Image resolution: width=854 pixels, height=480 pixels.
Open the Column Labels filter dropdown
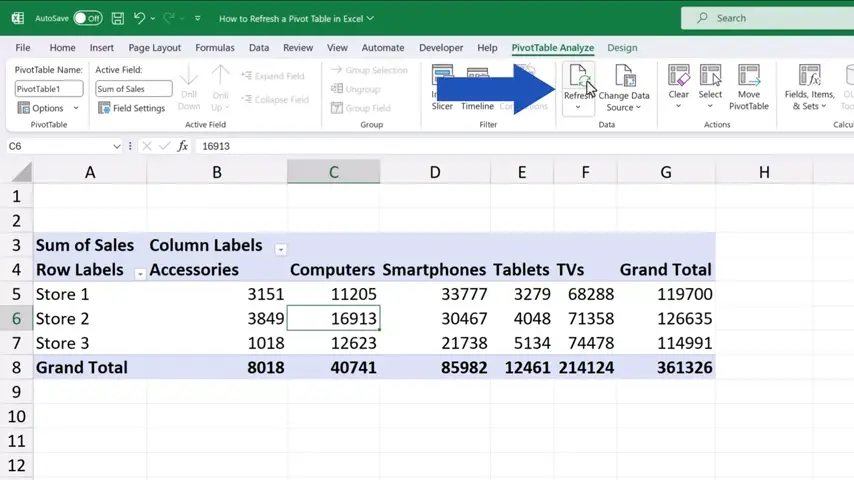280,249
